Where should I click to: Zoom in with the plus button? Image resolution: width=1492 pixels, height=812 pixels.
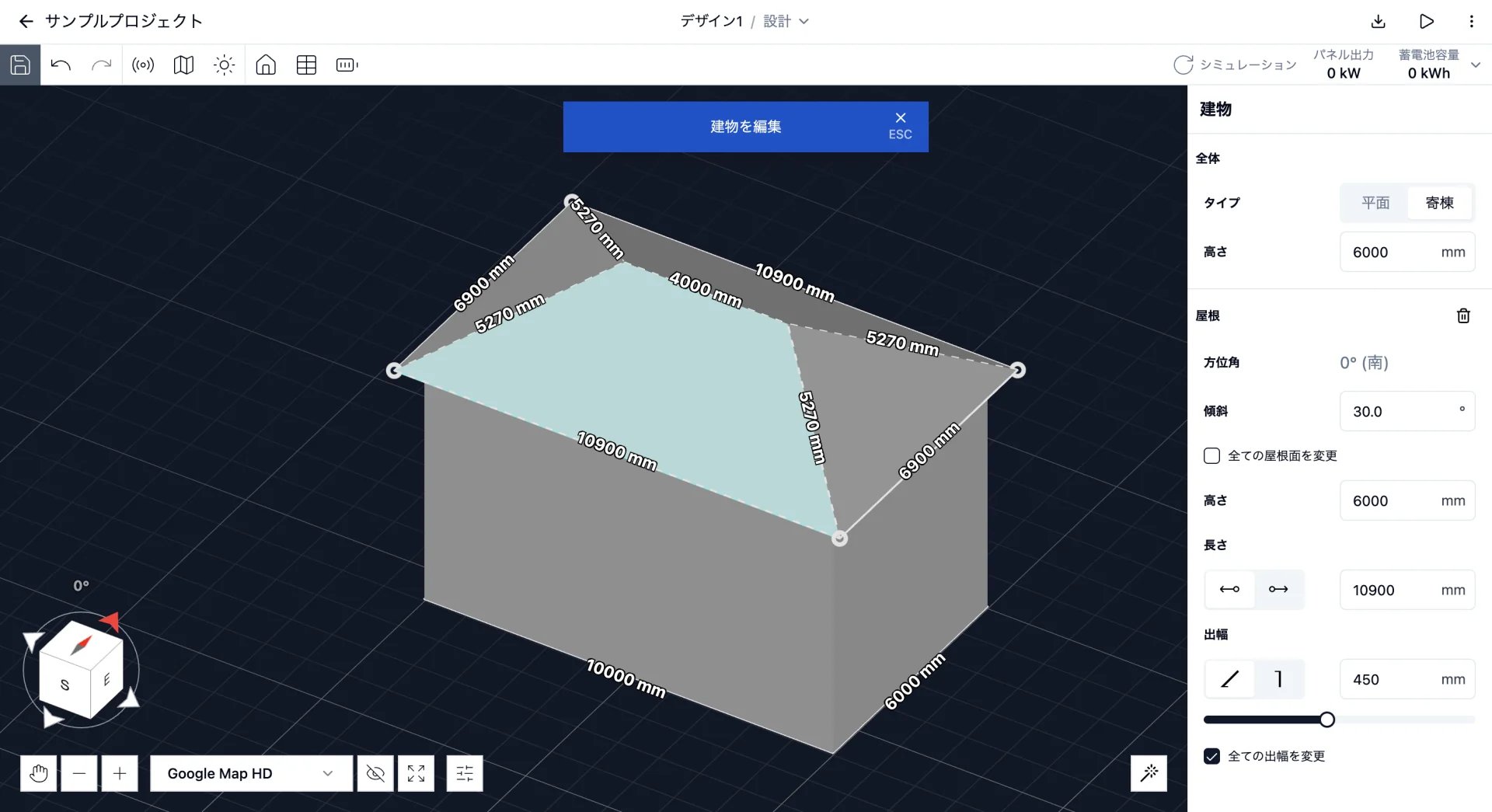click(120, 773)
